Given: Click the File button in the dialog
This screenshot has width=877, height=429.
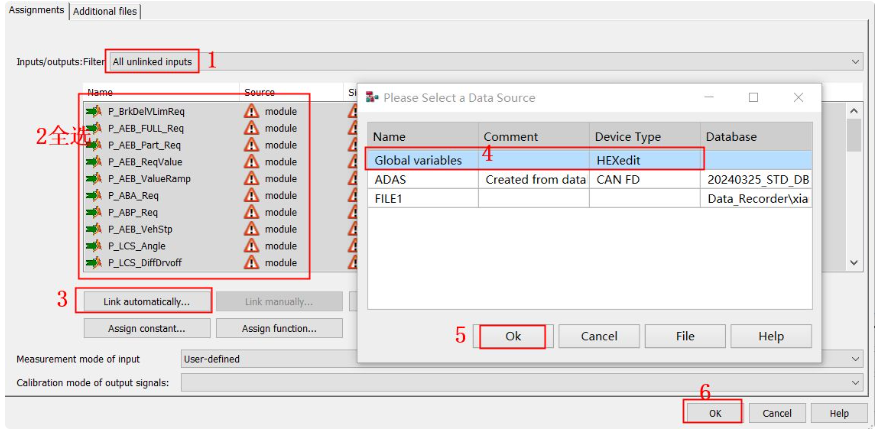Looking at the screenshot, I should tap(685, 336).
